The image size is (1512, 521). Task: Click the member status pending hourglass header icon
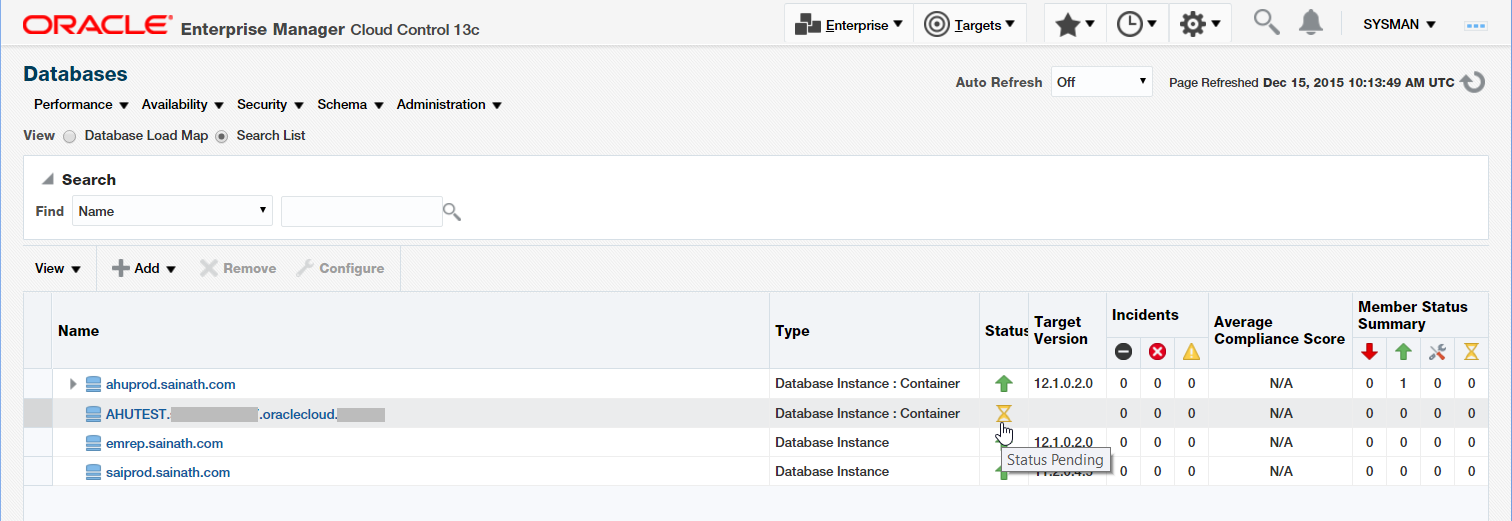pos(1471,352)
